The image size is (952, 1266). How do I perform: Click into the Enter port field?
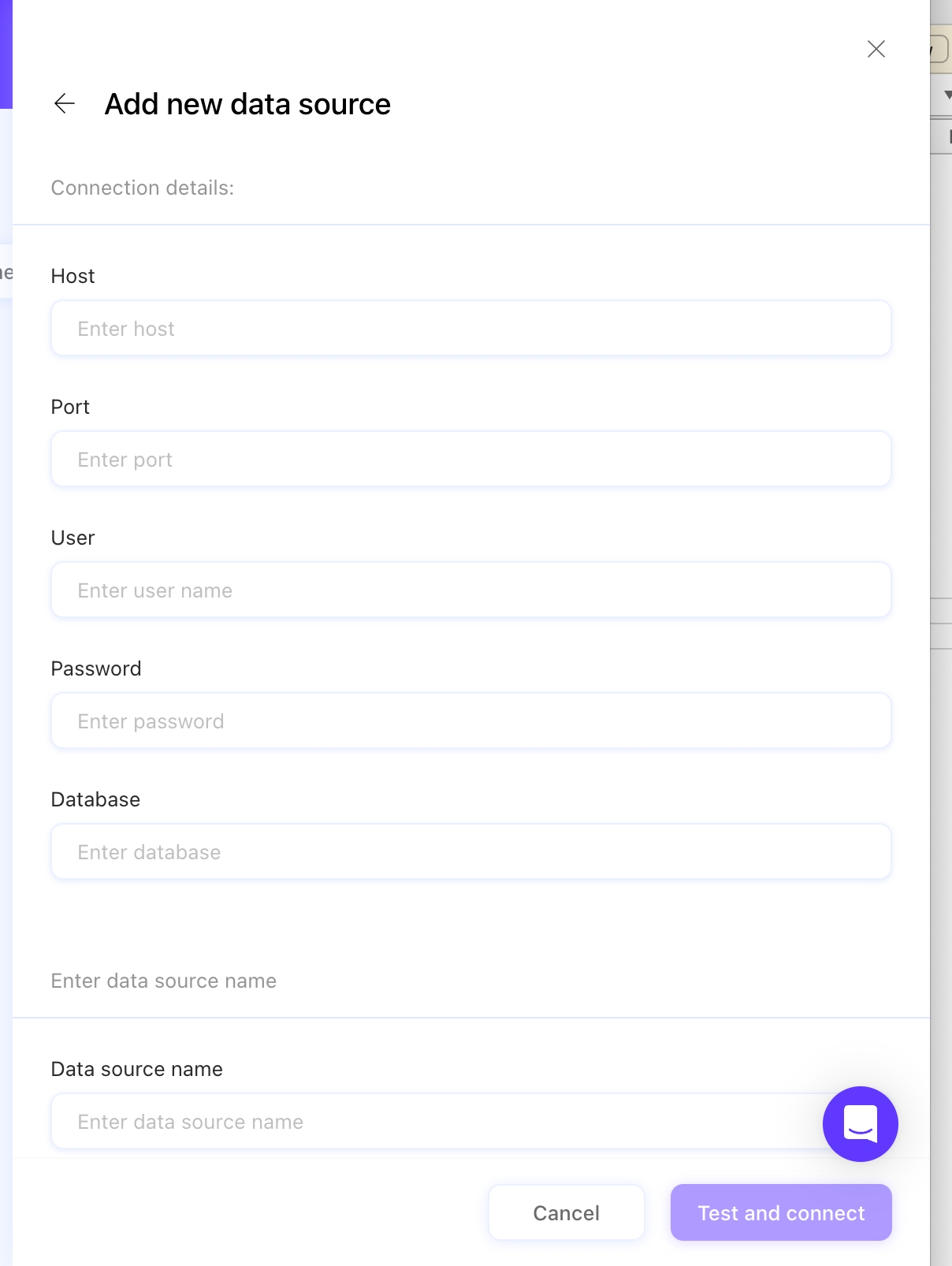click(470, 460)
